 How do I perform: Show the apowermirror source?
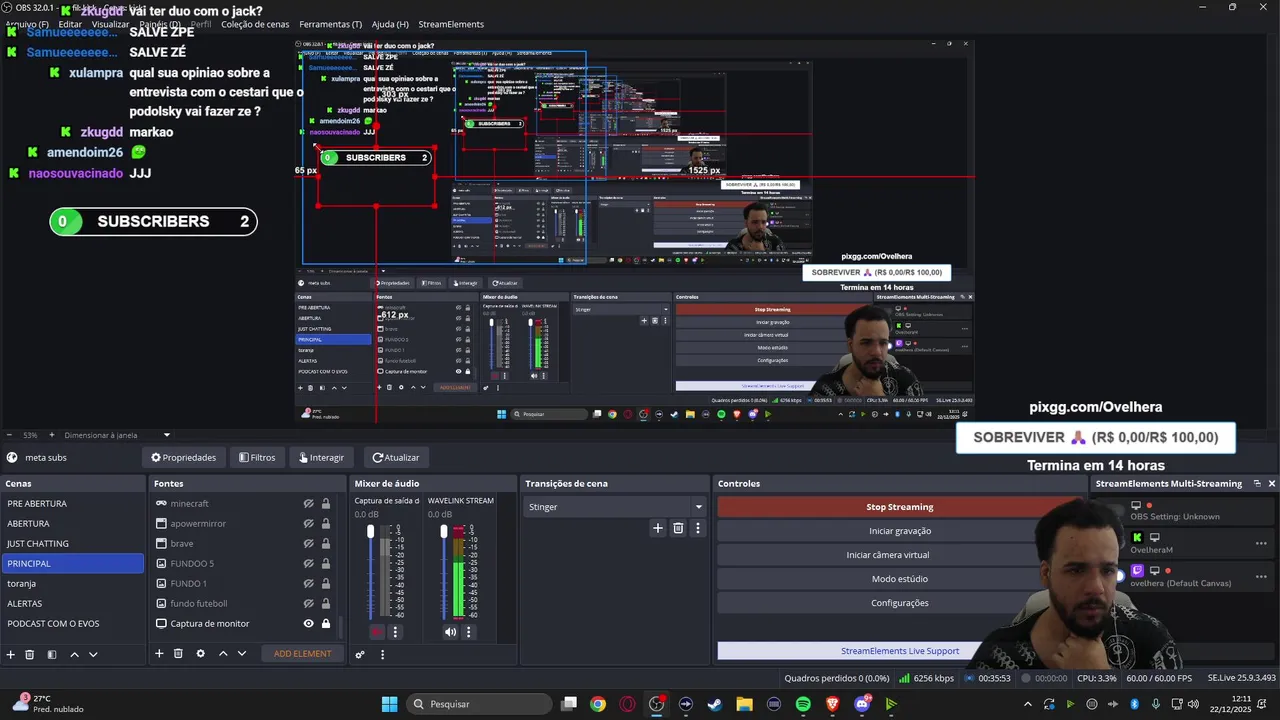tap(309, 523)
